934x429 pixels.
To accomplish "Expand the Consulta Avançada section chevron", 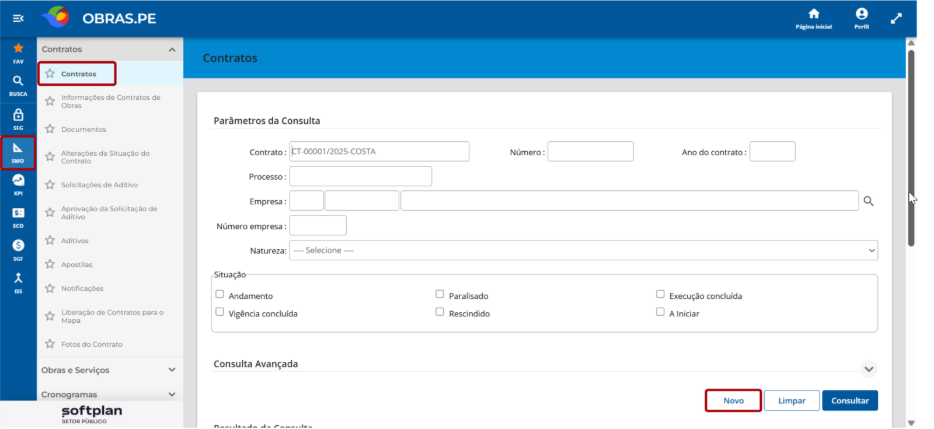I will (869, 369).
